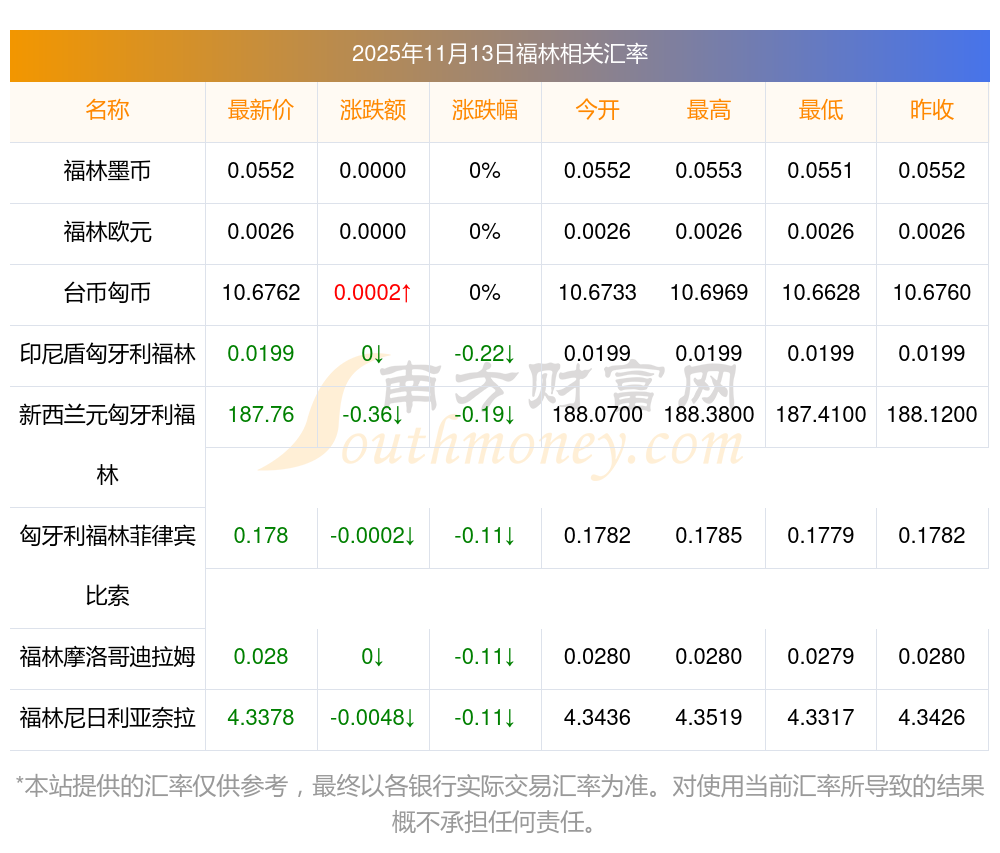The image size is (1000, 853).
Task: Click the 最高 column header
Action: 709,110
